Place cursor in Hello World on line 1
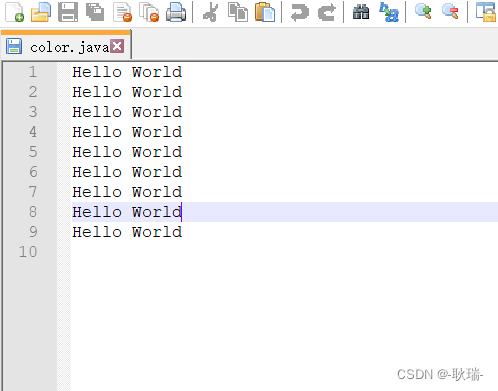 coord(127,72)
